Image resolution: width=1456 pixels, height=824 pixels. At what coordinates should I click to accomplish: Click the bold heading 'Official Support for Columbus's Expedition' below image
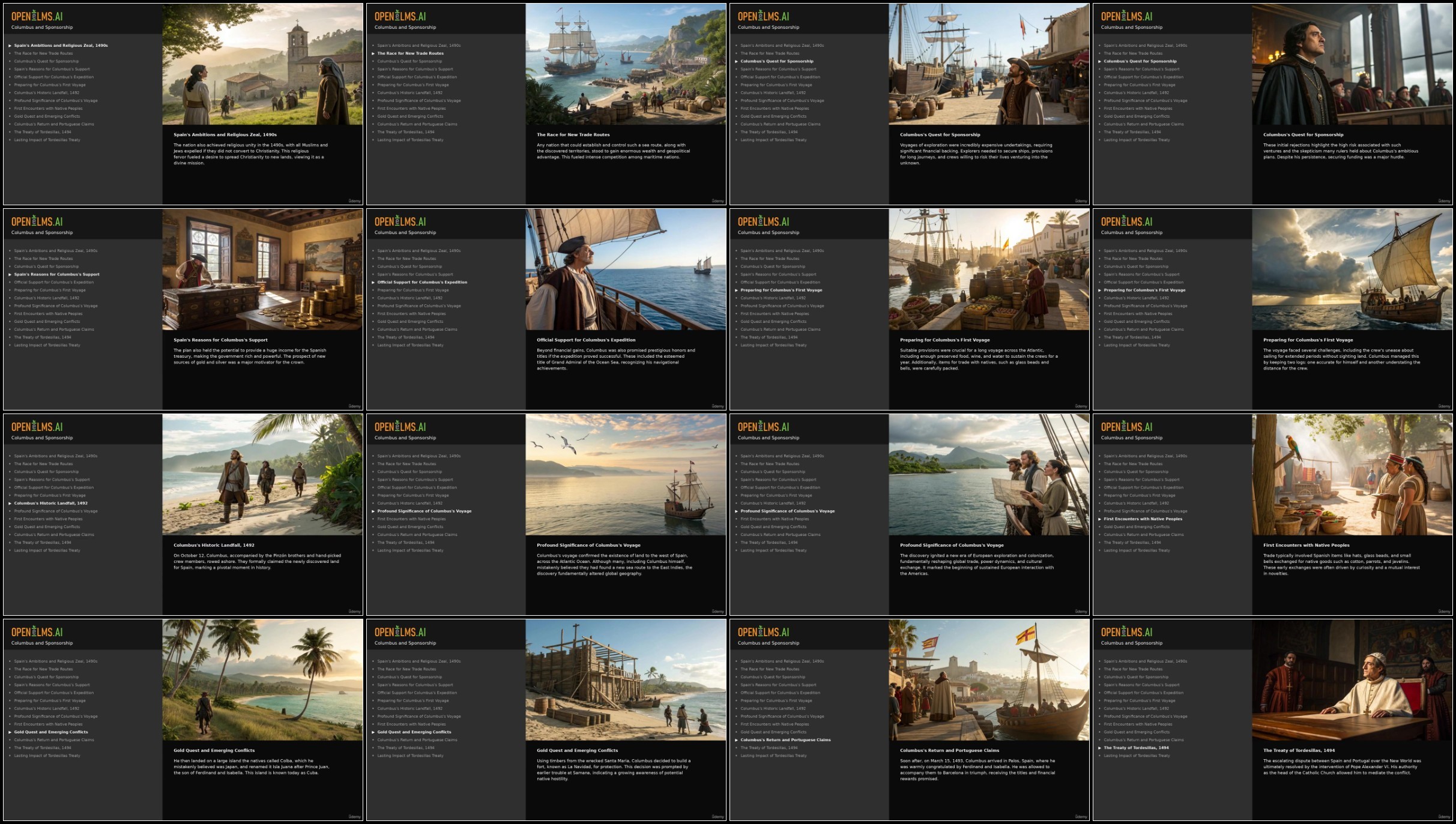click(586, 340)
